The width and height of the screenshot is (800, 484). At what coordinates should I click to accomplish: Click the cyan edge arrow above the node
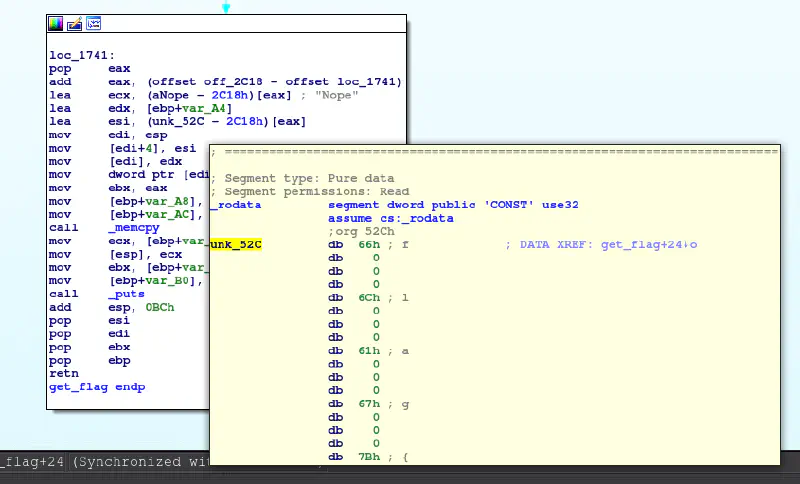[x=226, y=7]
